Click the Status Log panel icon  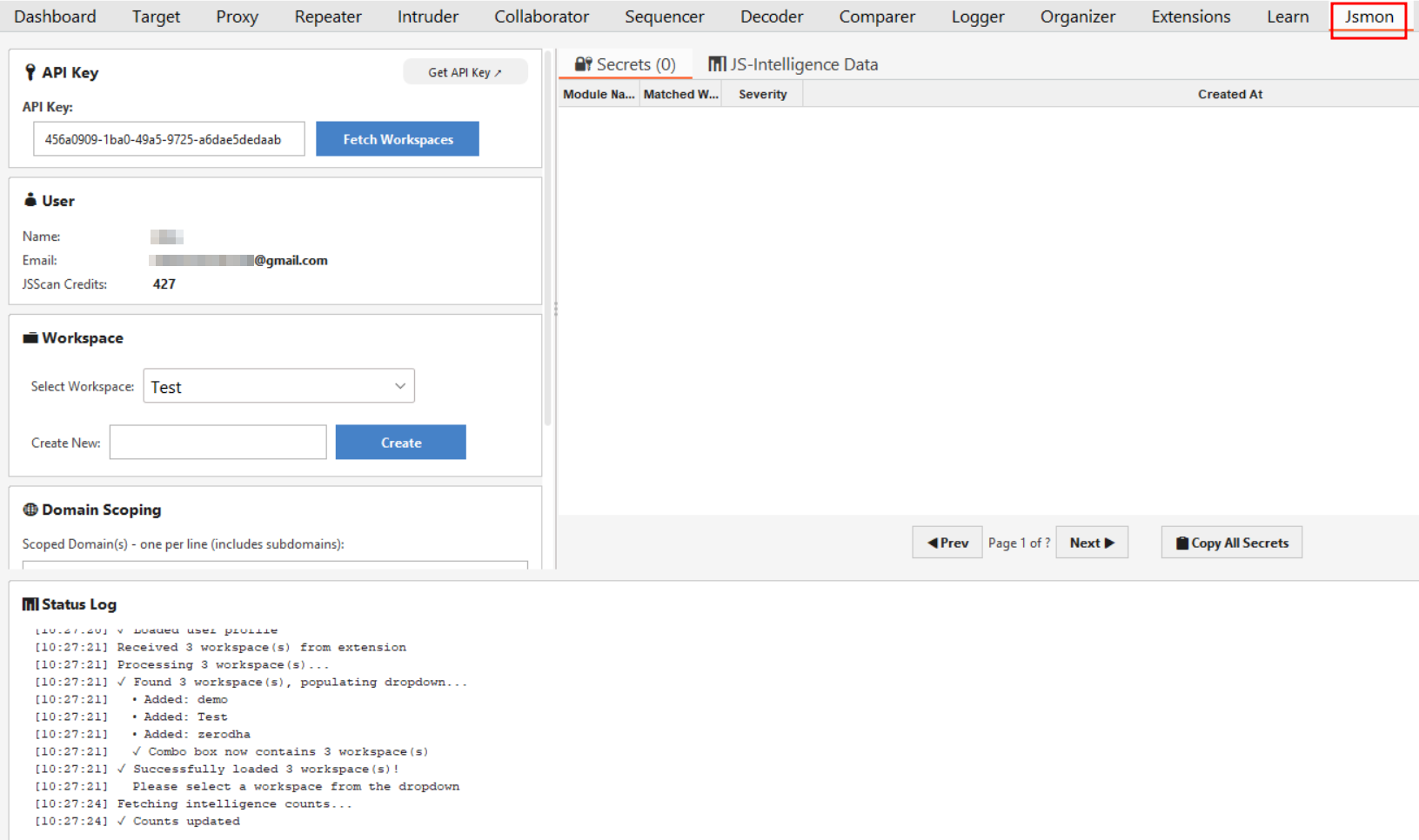pyautogui.click(x=30, y=604)
